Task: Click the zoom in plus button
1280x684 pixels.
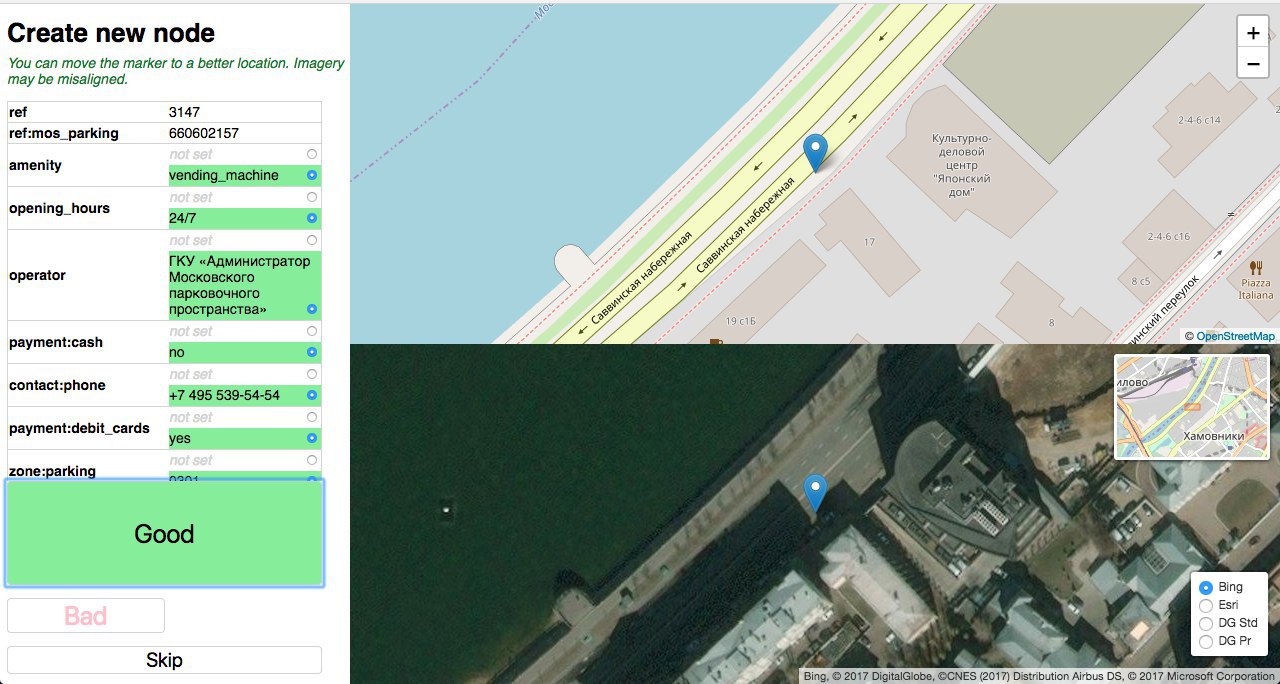Action: (1253, 32)
